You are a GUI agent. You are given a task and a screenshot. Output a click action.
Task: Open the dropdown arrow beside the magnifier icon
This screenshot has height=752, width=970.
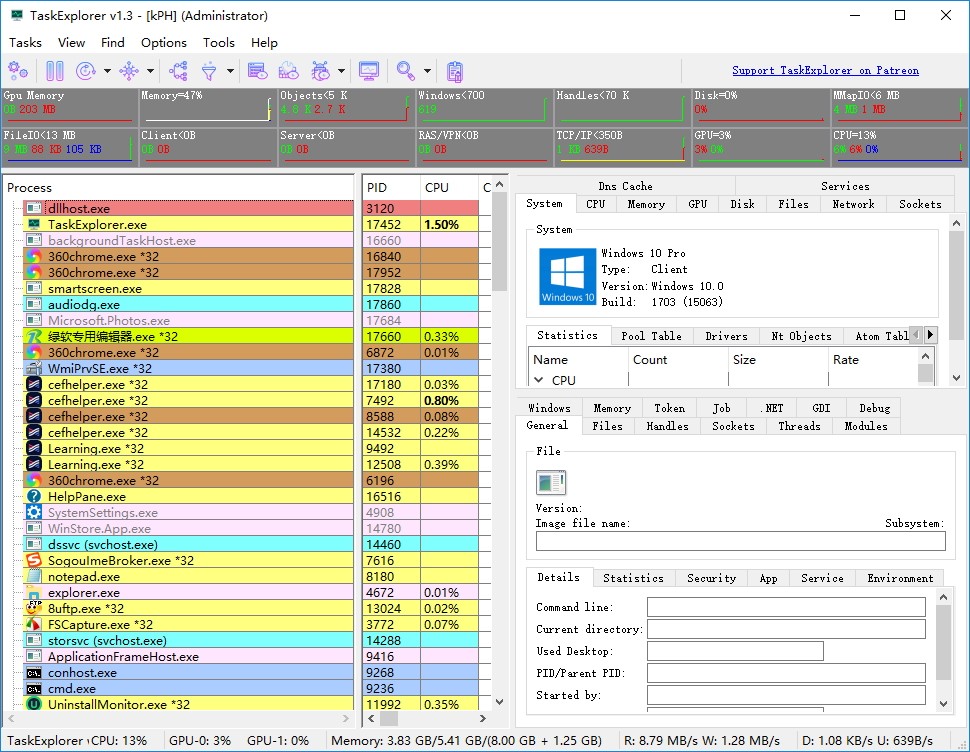pyautogui.click(x=427, y=71)
